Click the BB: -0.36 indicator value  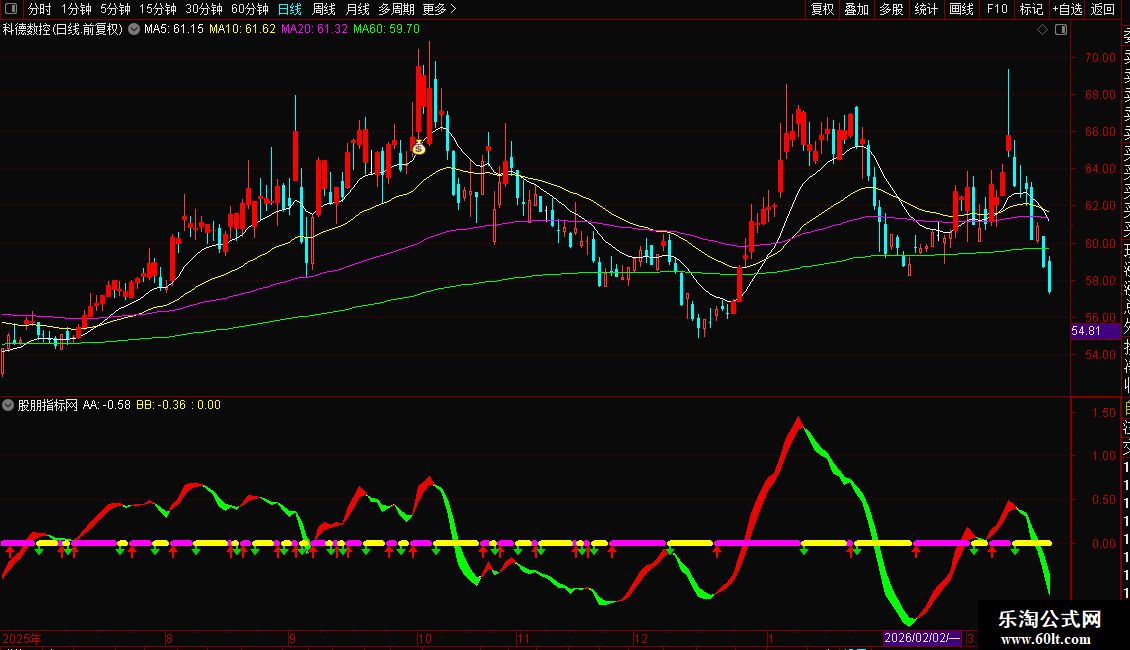coord(161,405)
